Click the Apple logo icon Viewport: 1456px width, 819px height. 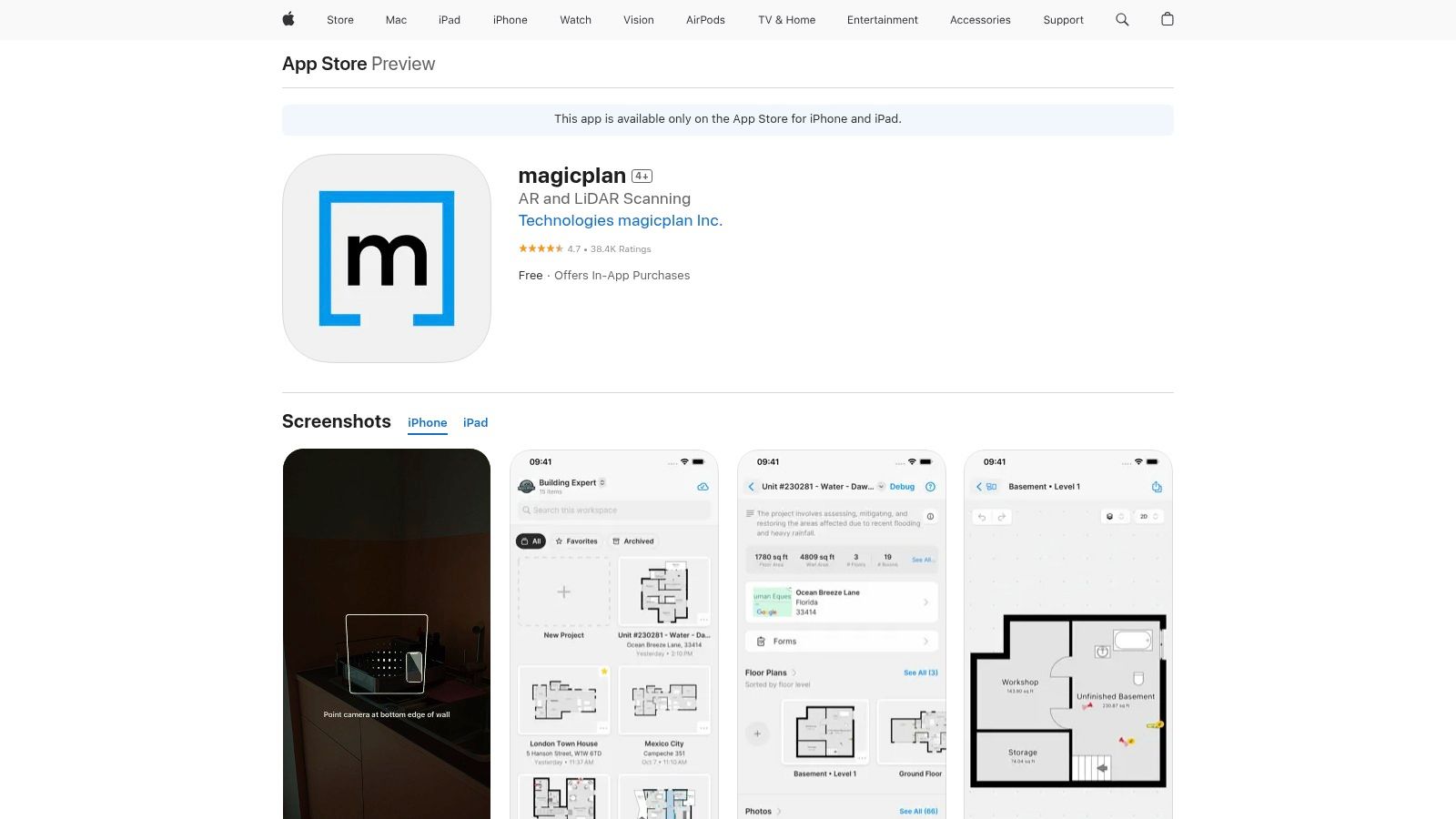(x=288, y=19)
